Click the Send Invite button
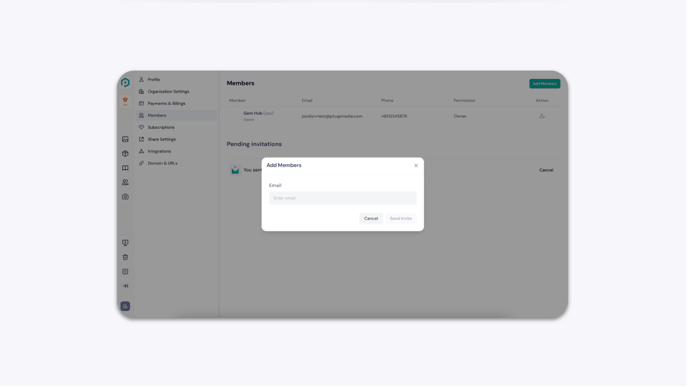The image size is (688, 387). coord(401,219)
